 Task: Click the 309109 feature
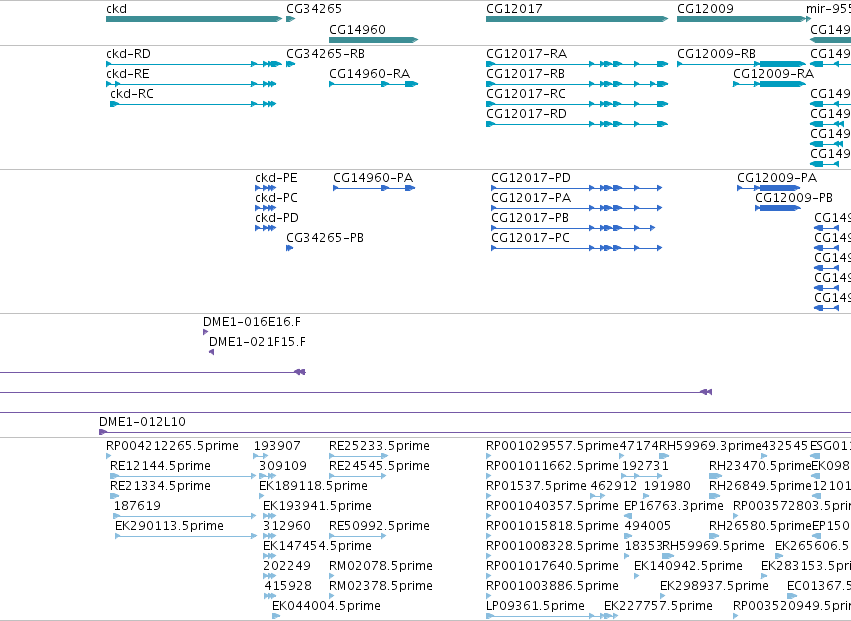pos(268,476)
